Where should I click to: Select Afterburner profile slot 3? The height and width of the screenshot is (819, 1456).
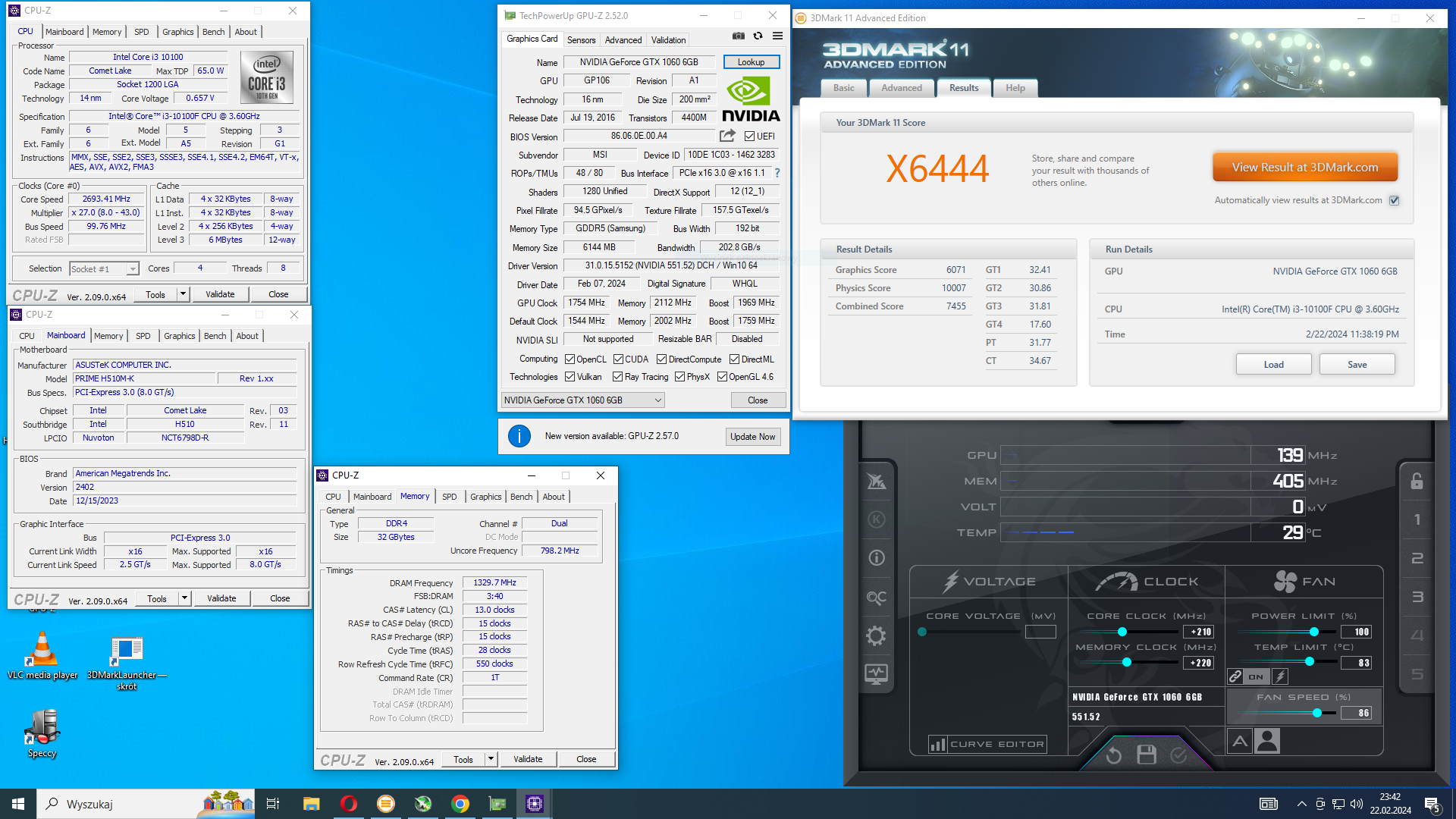pos(1417,597)
